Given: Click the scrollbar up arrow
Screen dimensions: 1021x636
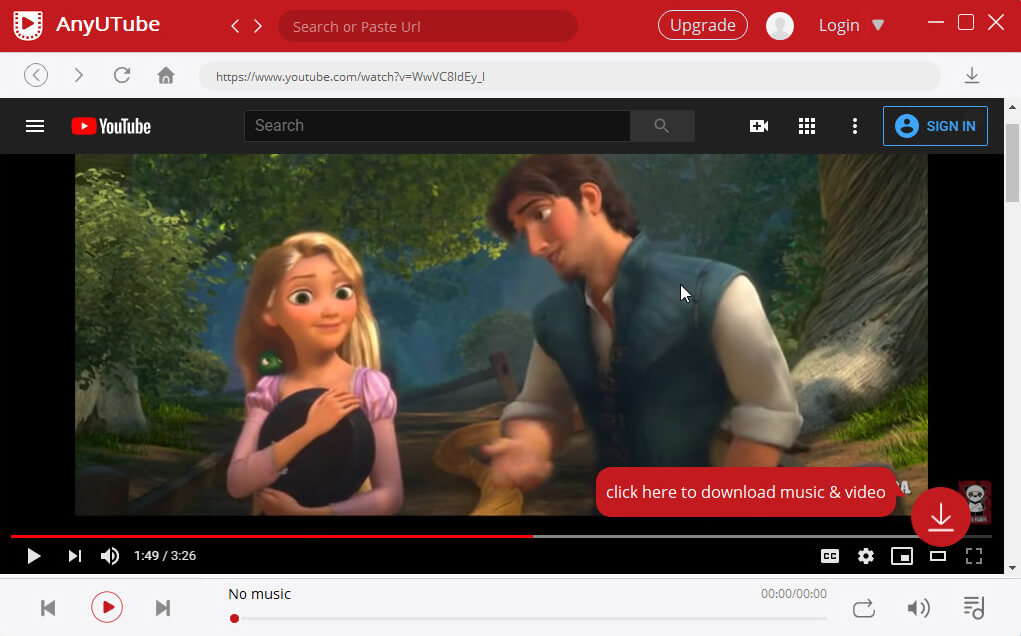Looking at the screenshot, I should [1012, 106].
